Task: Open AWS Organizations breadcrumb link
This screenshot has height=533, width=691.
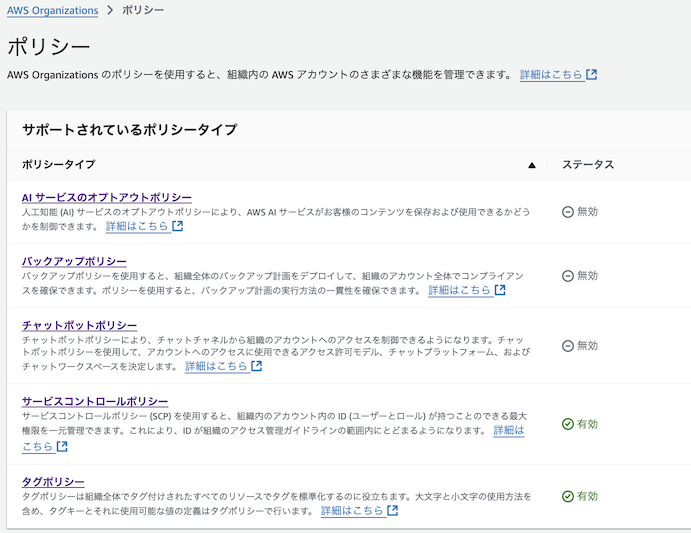Action: point(52,11)
